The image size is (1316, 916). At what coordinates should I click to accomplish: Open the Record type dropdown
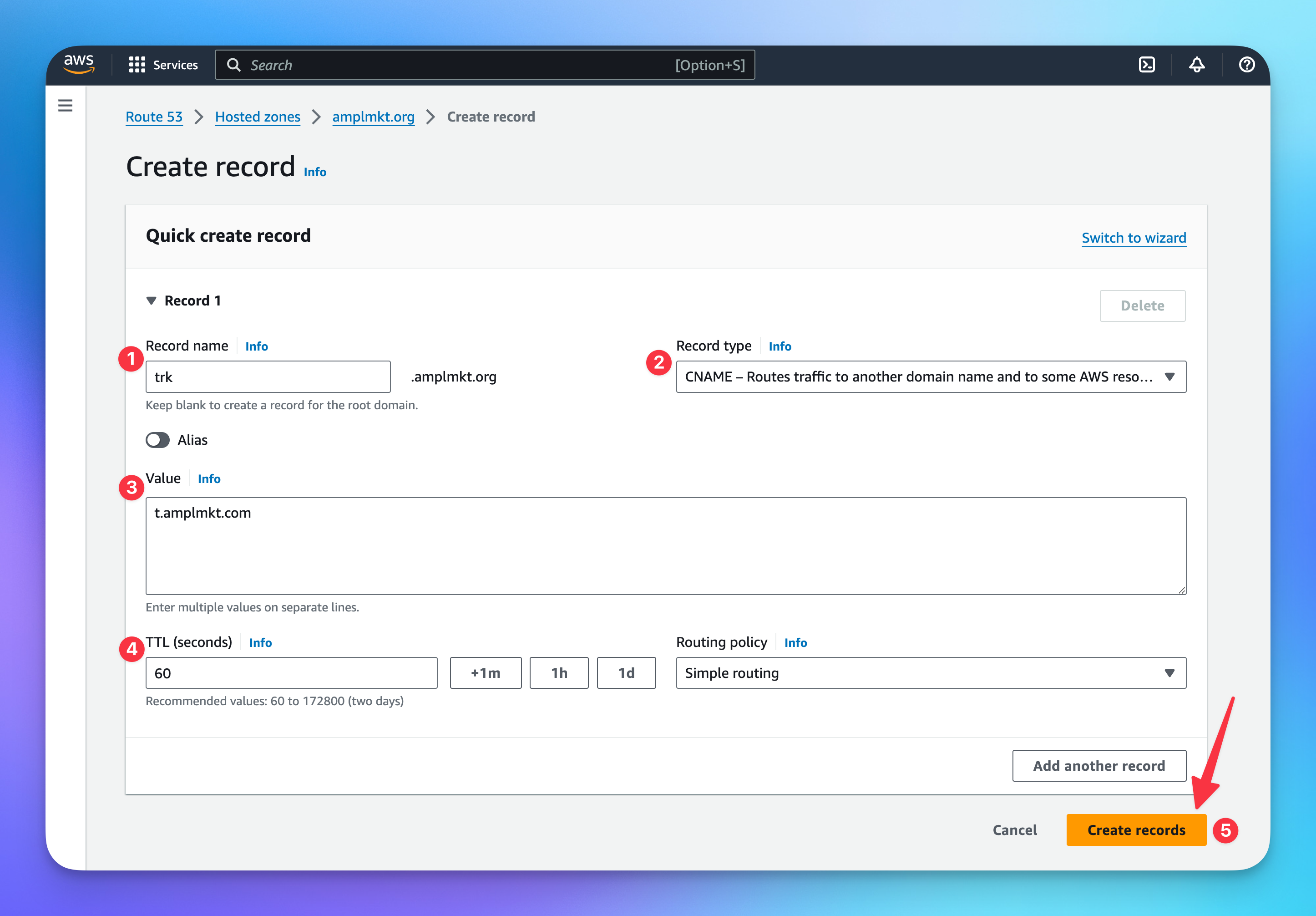(930, 377)
